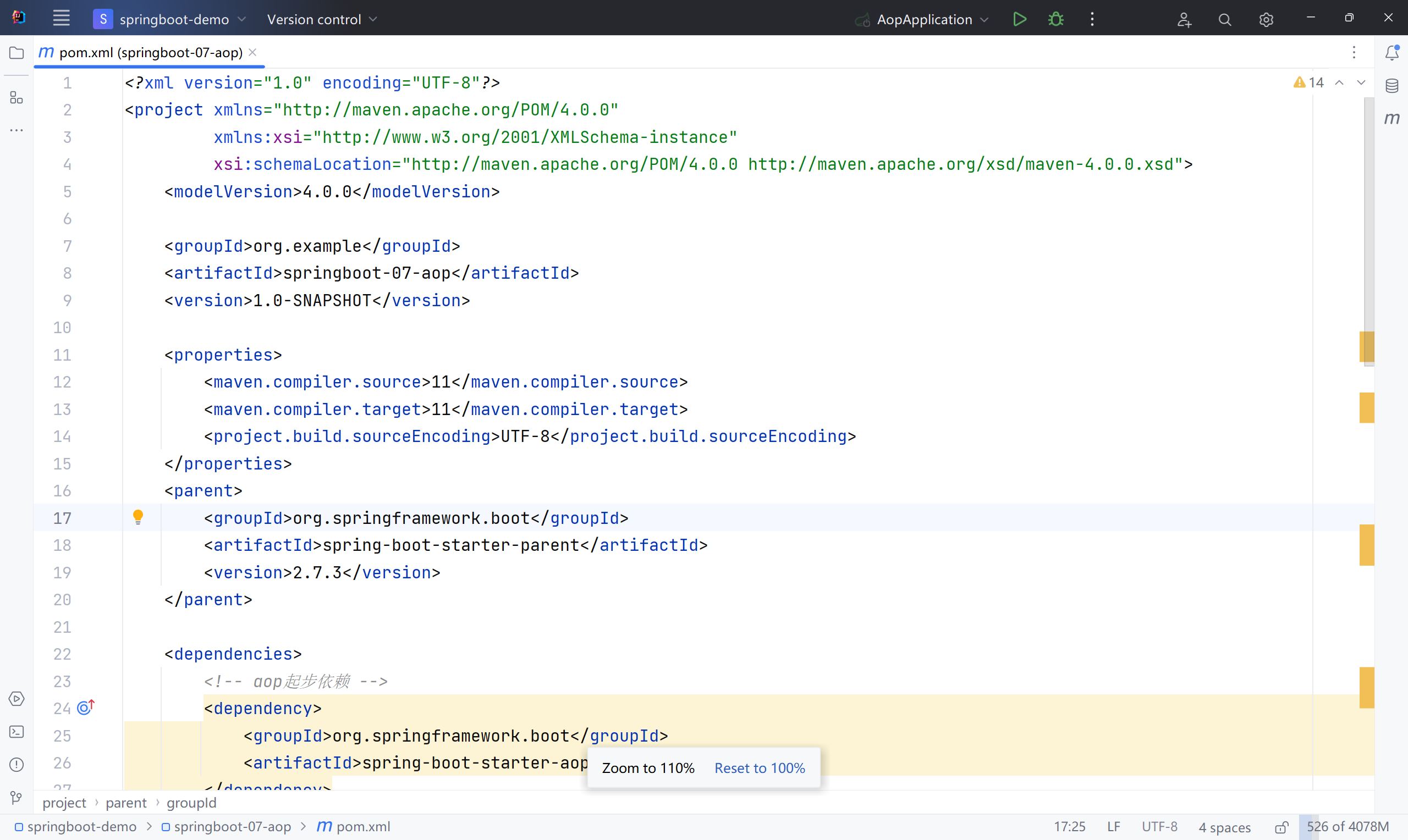Viewport: 1408px width, 840px height.
Task: Click the spring-boot-starter-parent artifactId text
Action: click(x=451, y=545)
